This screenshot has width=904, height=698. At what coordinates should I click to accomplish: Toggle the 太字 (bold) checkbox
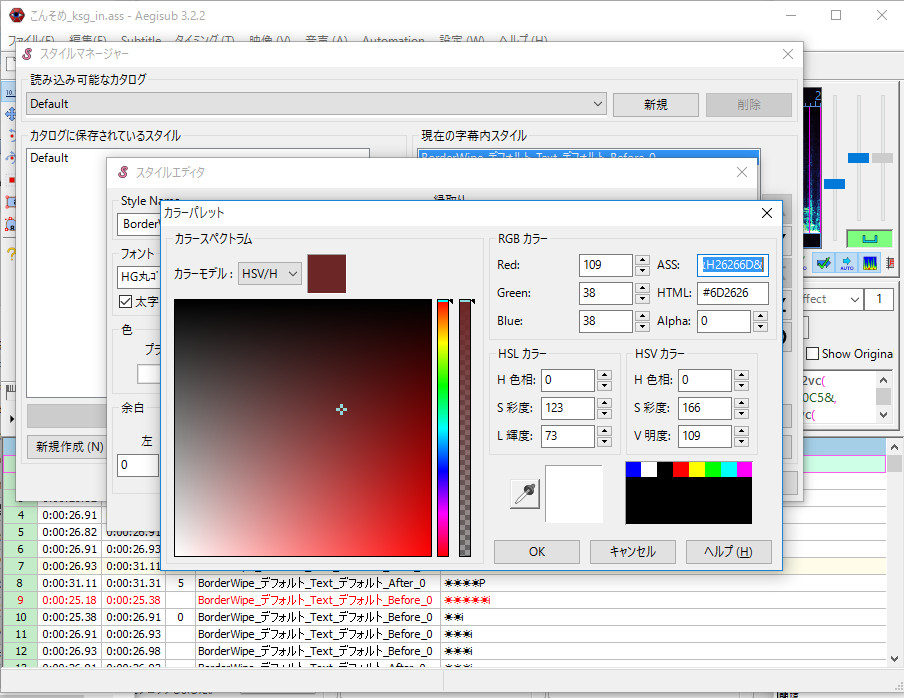pyautogui.click(x=125, y=301)
